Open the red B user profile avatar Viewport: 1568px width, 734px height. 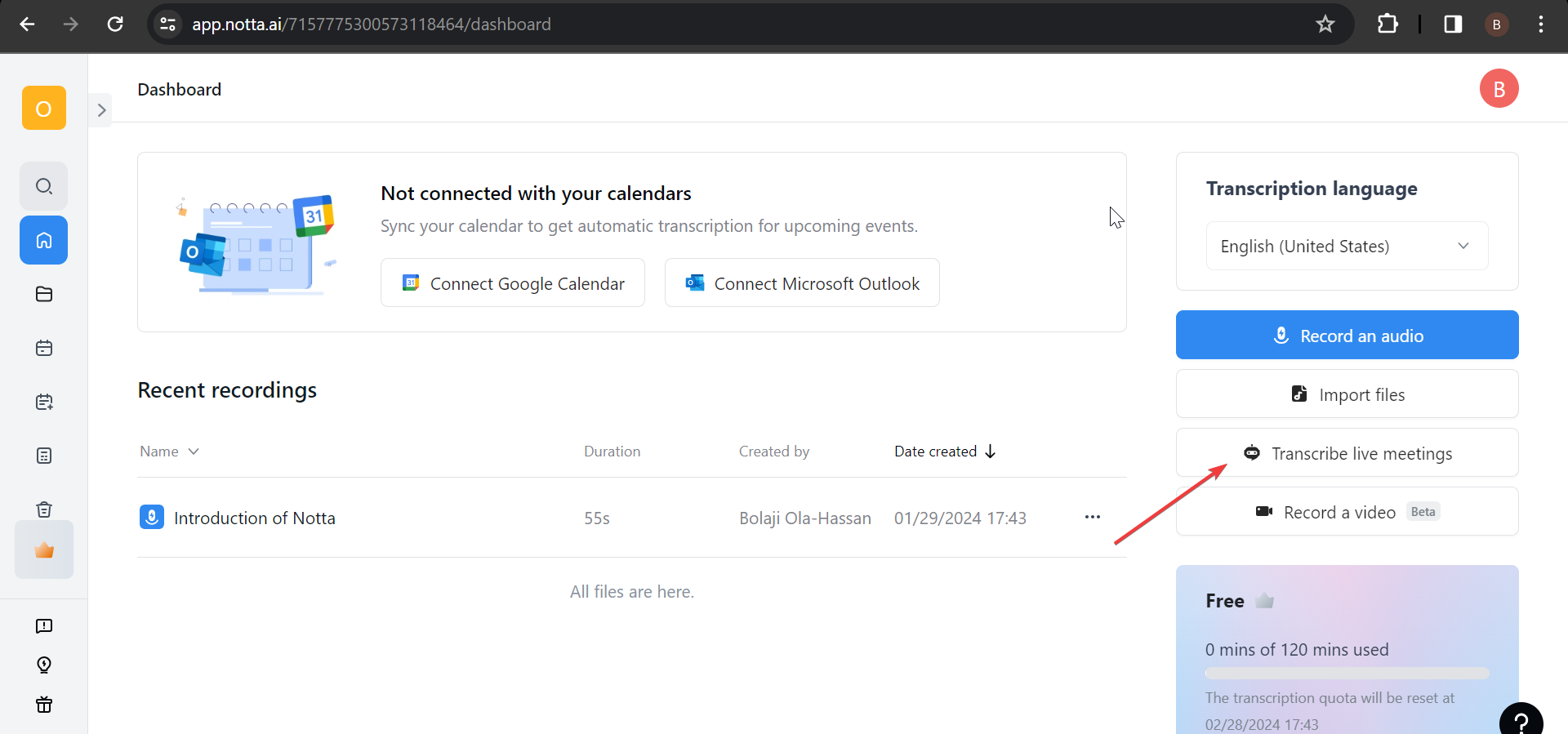tap(1499, 88)
